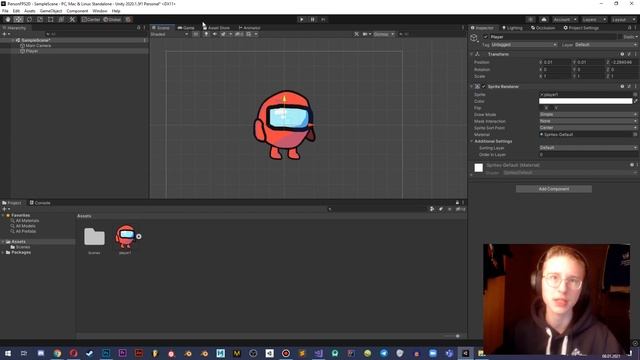Select the Transform tool in toolbar
This screenshot has width=640, height=360.
pyautogui.click(x=61, y=20)
